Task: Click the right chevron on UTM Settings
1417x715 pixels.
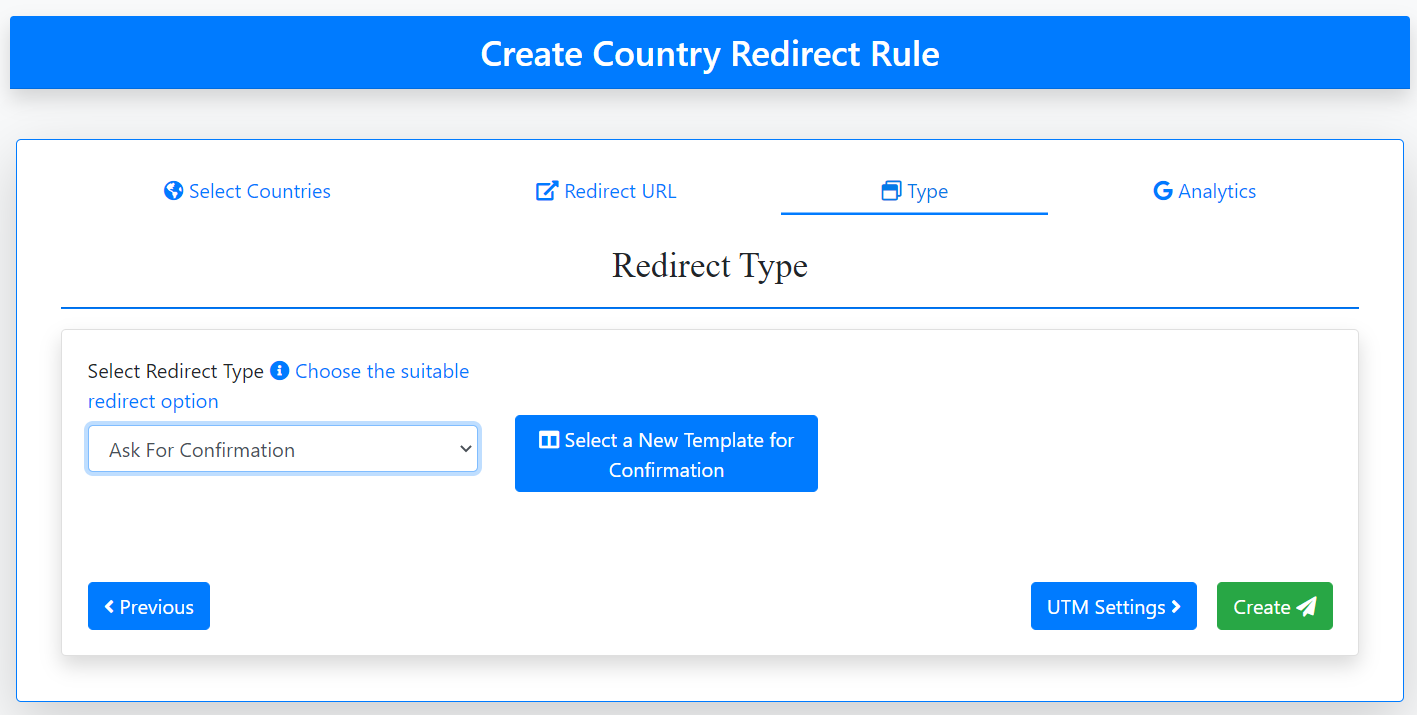Action: point(1176,607)
